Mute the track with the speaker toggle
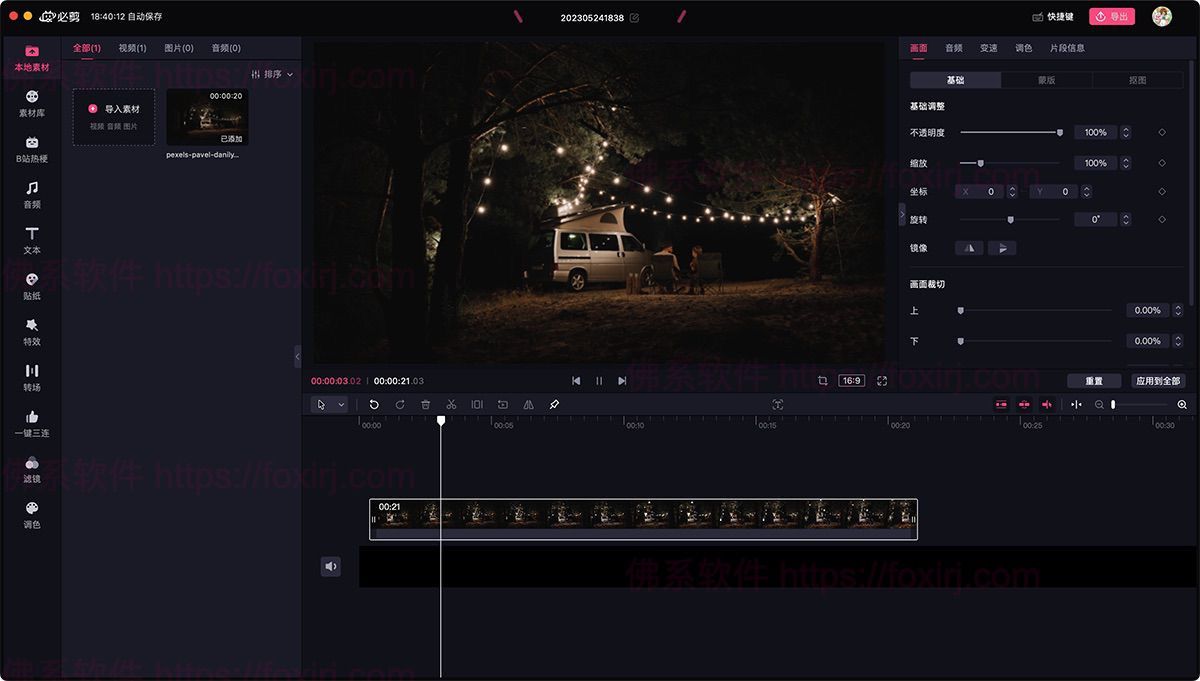This screenshot has width=1200, height=681. 331,566
